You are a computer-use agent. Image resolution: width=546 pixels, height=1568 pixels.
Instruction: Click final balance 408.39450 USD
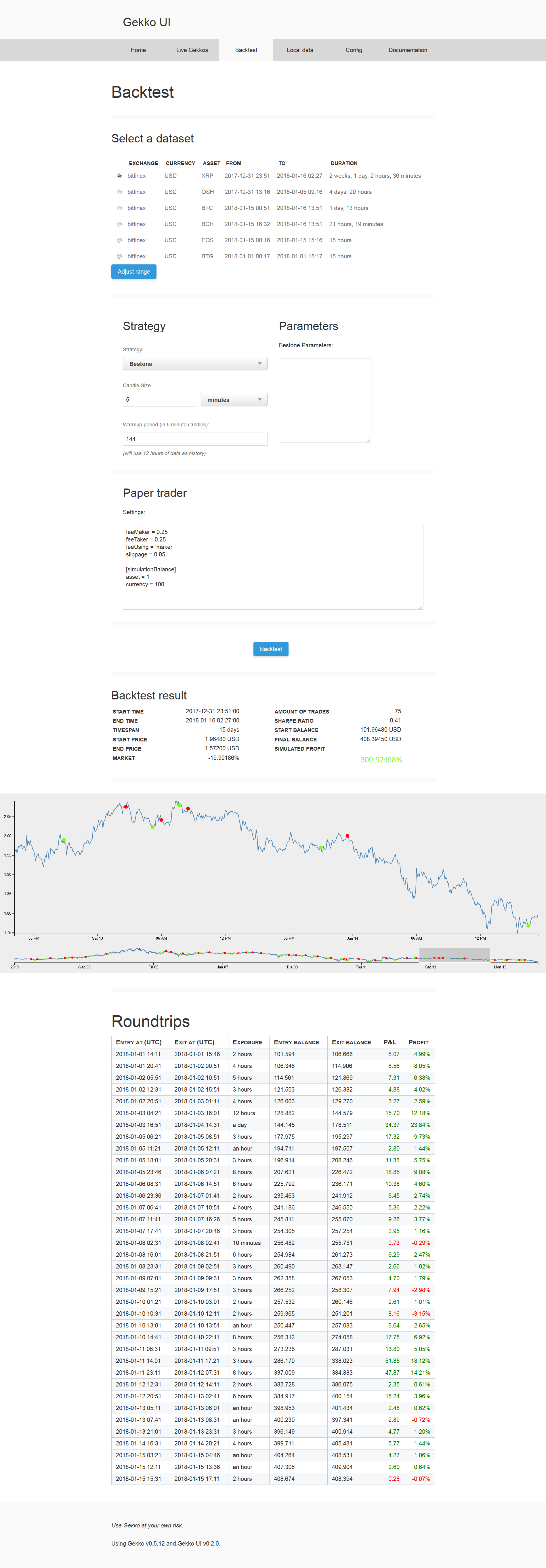point(380,739)
